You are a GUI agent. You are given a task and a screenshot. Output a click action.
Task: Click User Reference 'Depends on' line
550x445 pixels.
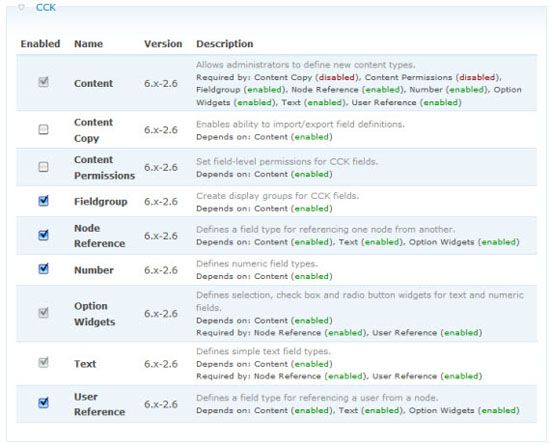pyautogui.click(x=358, y=410)
